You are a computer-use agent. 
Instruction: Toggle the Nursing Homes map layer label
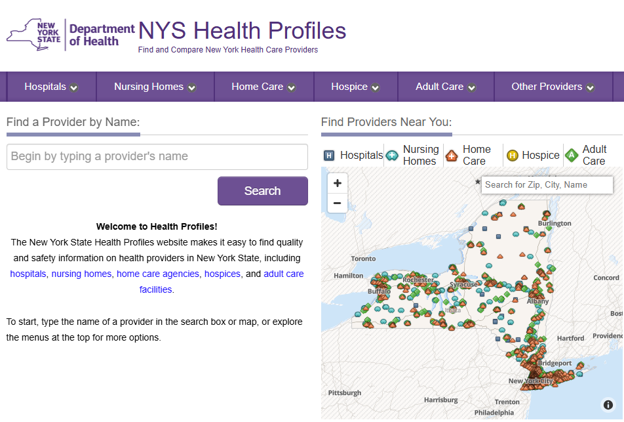coord(421,155)
